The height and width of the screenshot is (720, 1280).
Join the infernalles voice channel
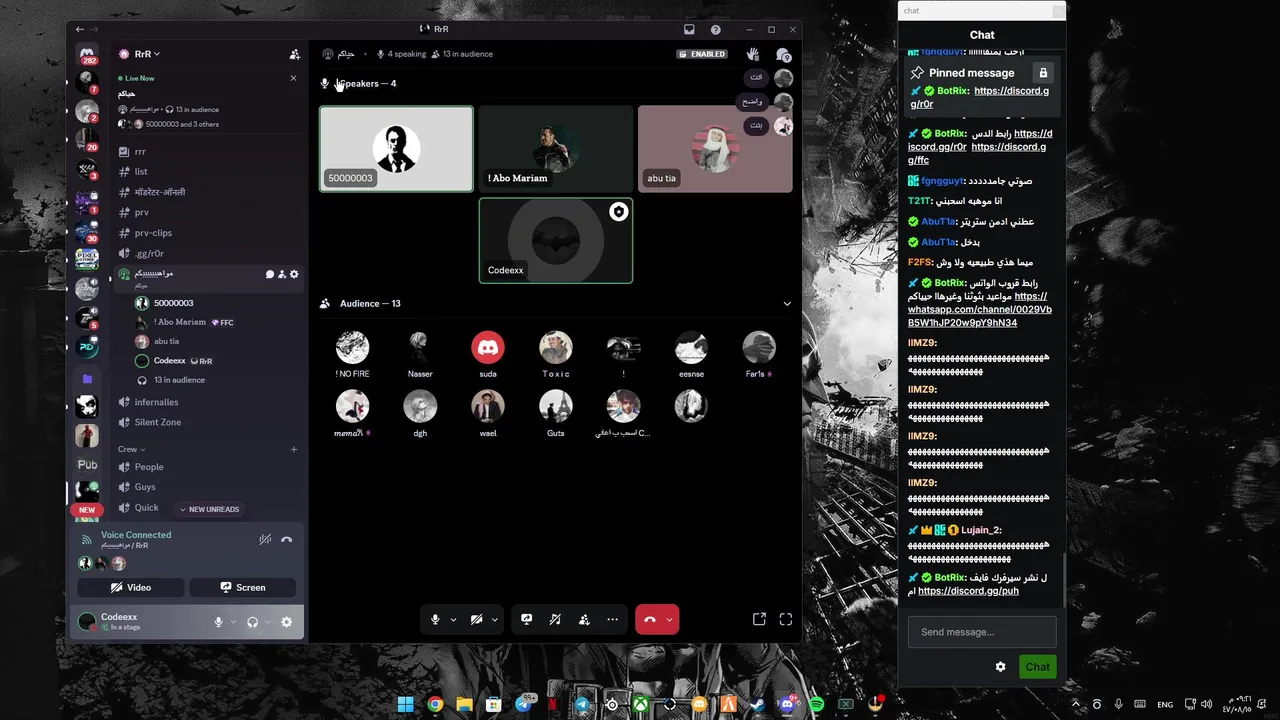209,402
